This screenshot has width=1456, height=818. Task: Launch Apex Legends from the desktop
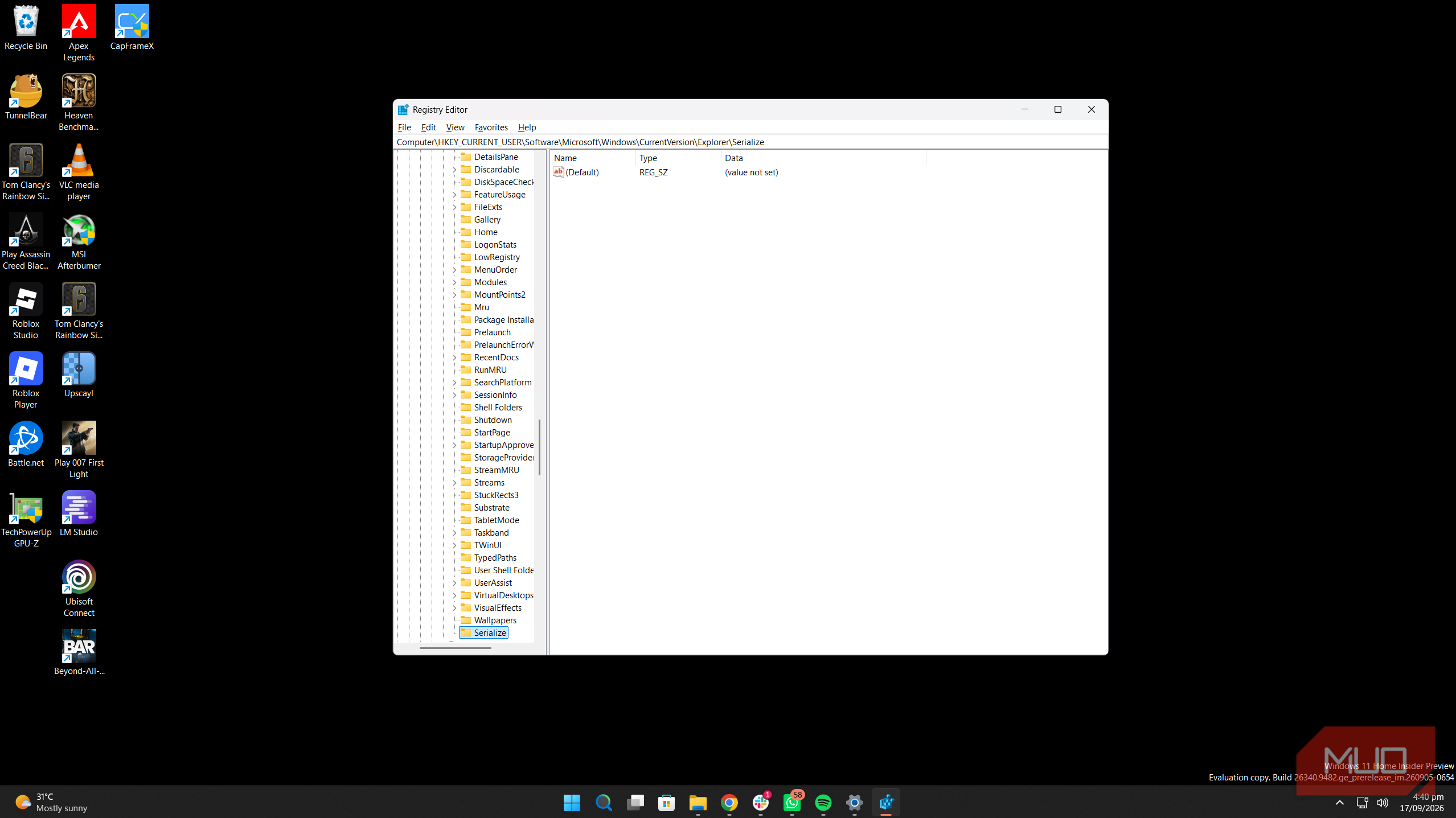(x=79, y=33)
